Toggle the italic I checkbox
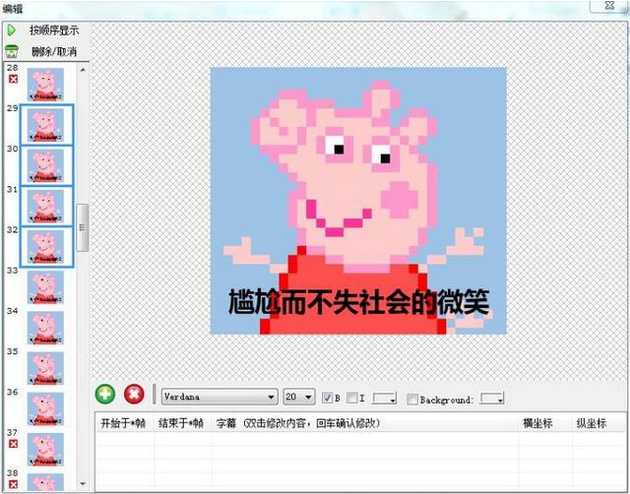This screenshot has width=630, height=494. pyautogui.click(x=352, y=398)
